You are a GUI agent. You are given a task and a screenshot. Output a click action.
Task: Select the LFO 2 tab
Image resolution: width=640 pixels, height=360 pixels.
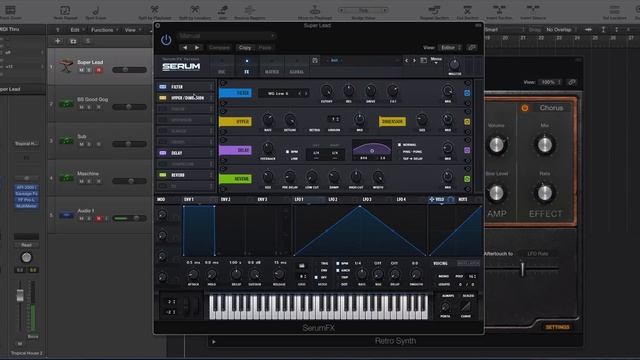(333, 200)
